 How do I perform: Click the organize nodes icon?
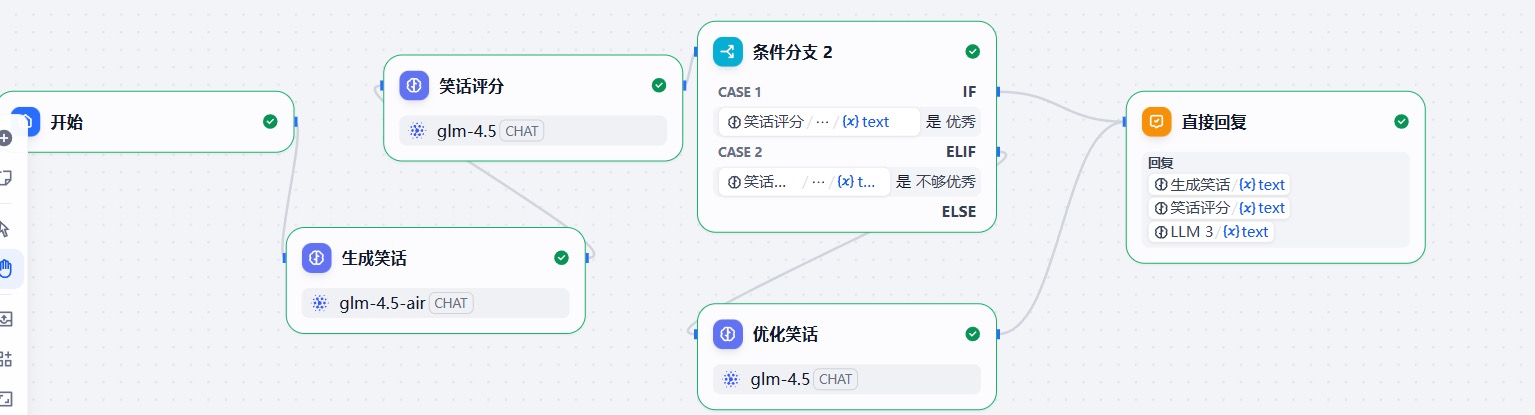point(6,359)
